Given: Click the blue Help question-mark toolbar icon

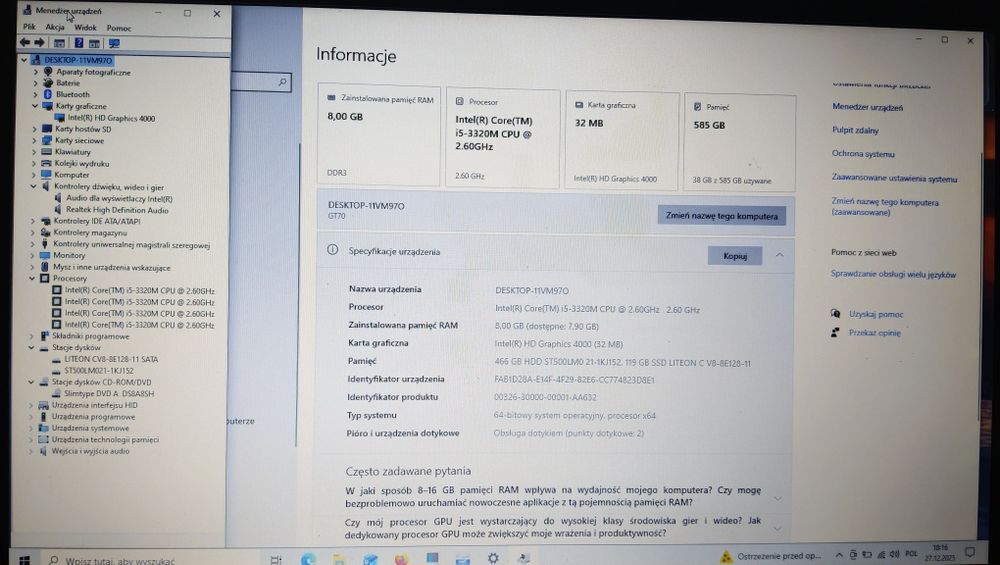Looking at the screenshot, I should (78, 43).
